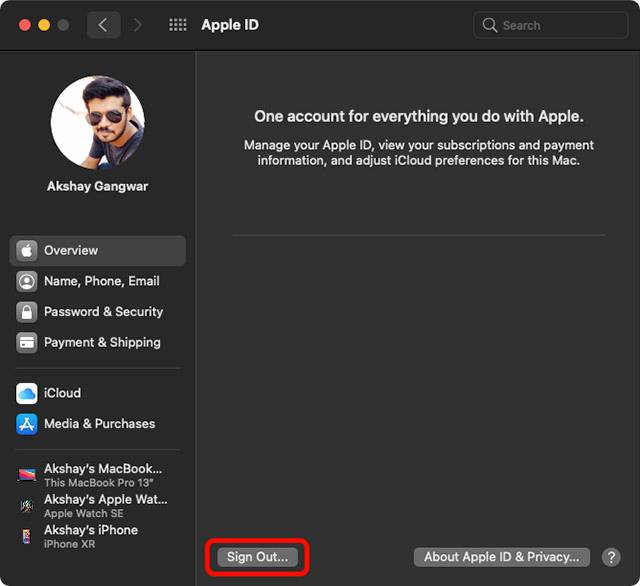Viewport: 640px width, 586px height.
Task: Click the credit card Payment & Shipping icon
Action: 27,342
